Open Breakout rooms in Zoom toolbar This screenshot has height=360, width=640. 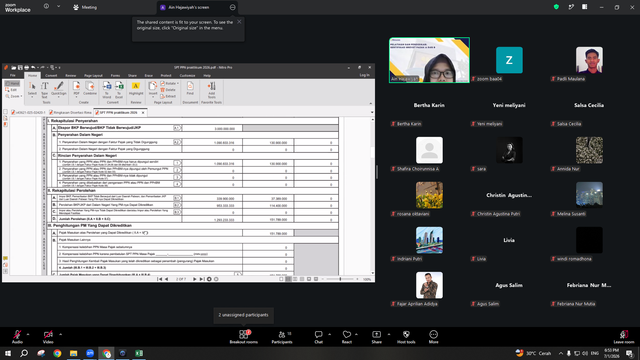pyautogui.click(x=244, y=337)
